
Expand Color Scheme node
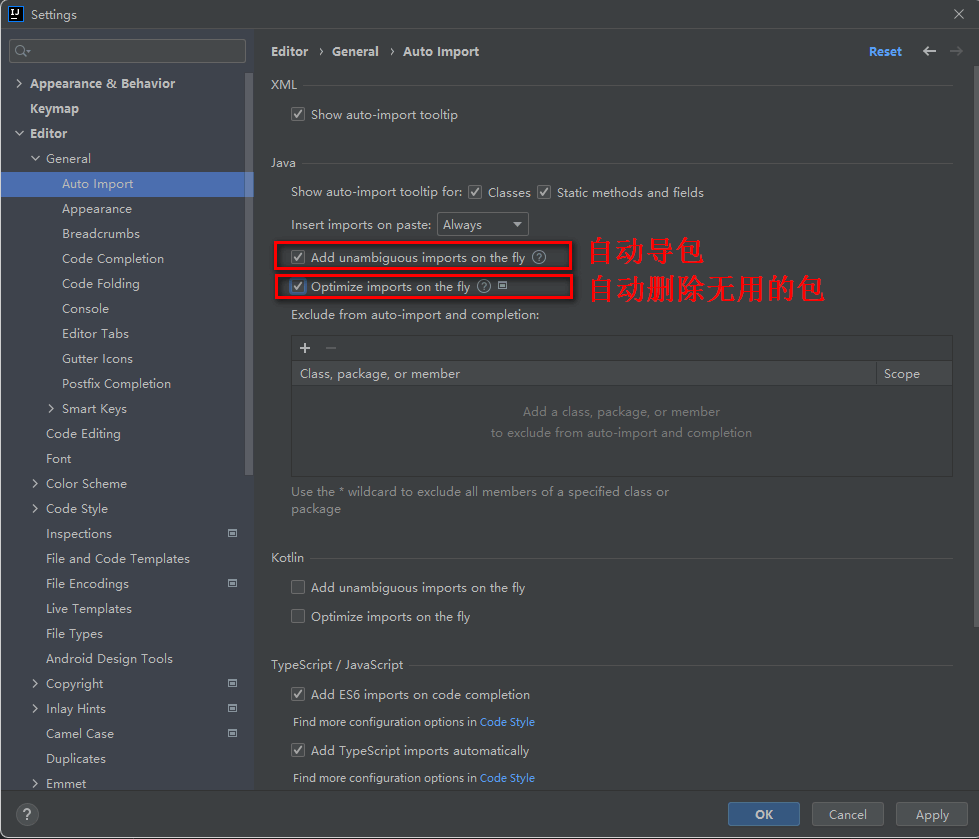click(x=35, y=483)
